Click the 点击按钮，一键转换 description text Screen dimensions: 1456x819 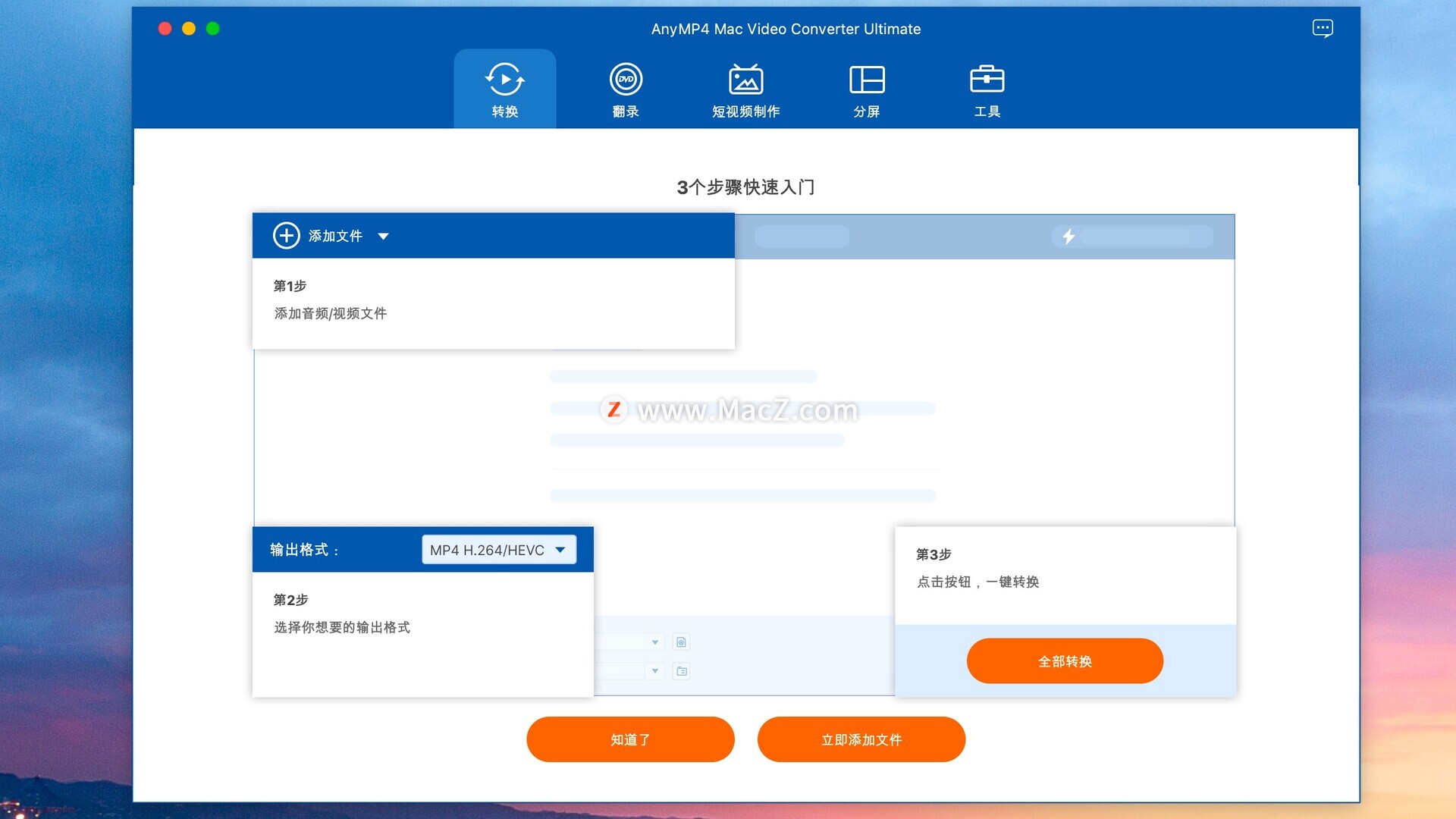(978, 582)
